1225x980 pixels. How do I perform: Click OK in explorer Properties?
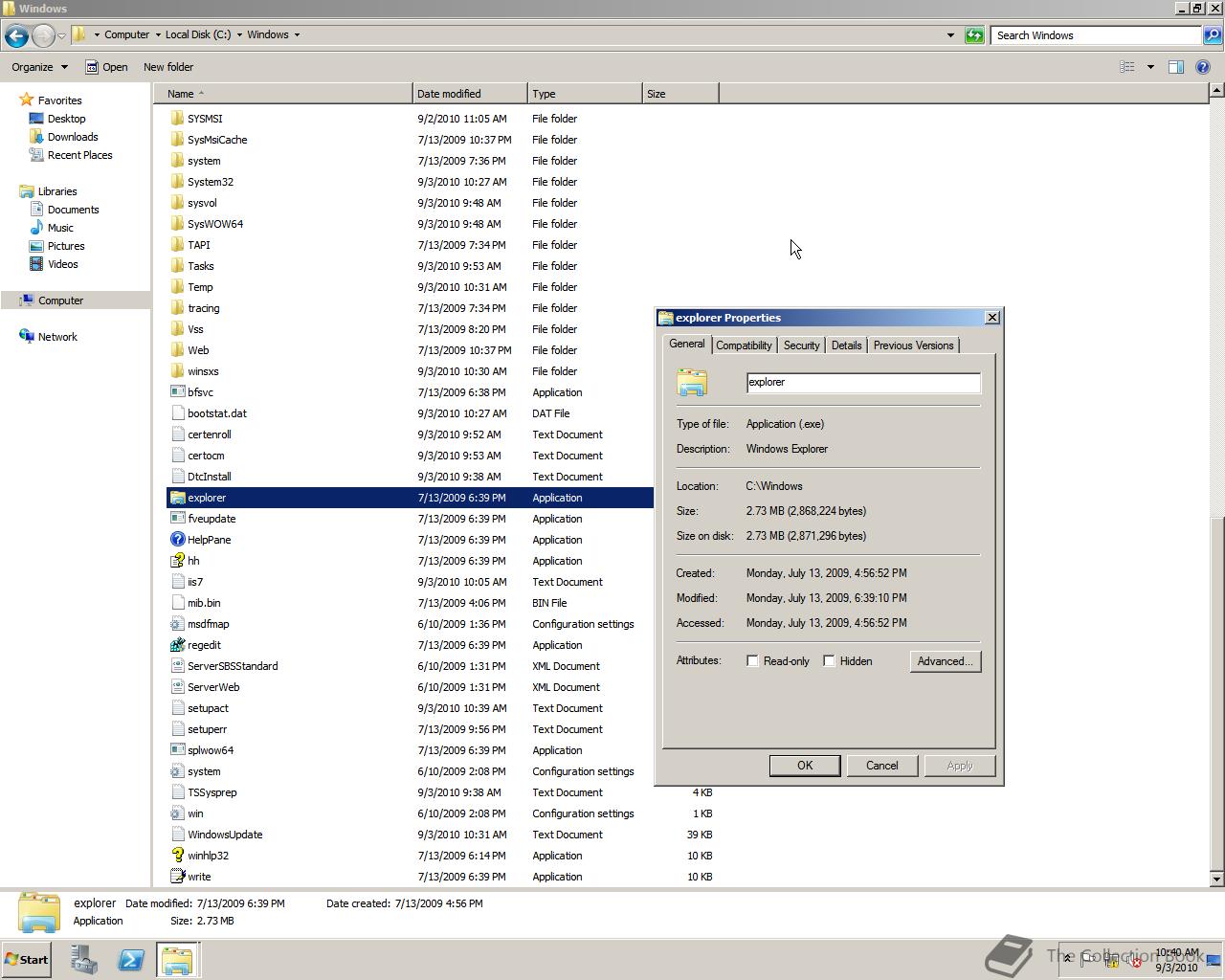pos(805,766)
